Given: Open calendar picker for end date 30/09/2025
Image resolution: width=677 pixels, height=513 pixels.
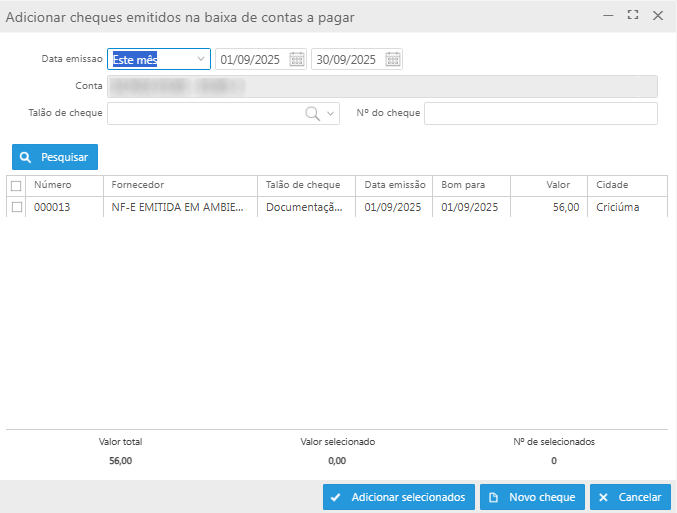Looking at the screenshot, I should coord(393,60).
